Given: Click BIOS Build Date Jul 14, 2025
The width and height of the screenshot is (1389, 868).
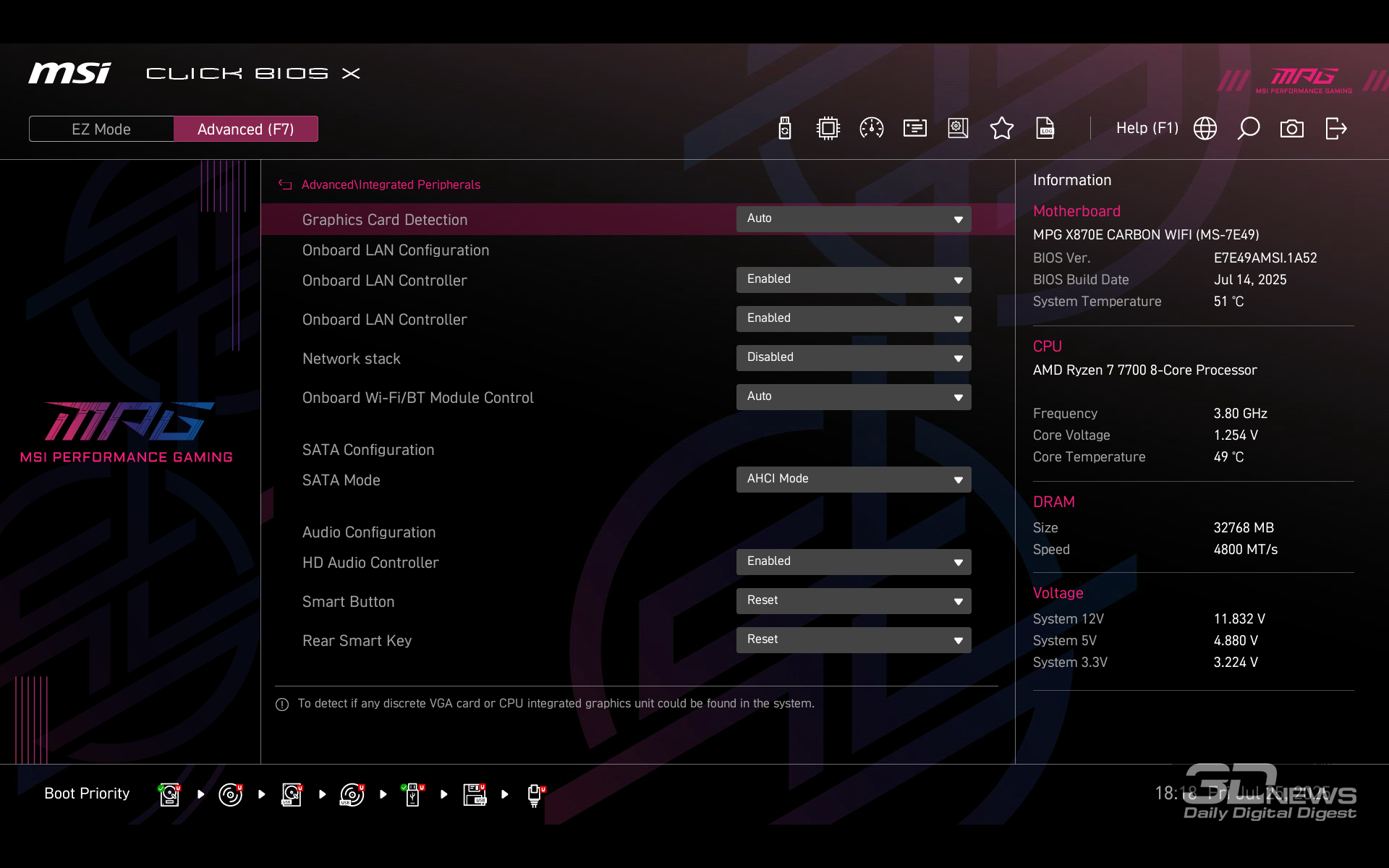Looking at the screenshot, I should [x=1250, y=280].
